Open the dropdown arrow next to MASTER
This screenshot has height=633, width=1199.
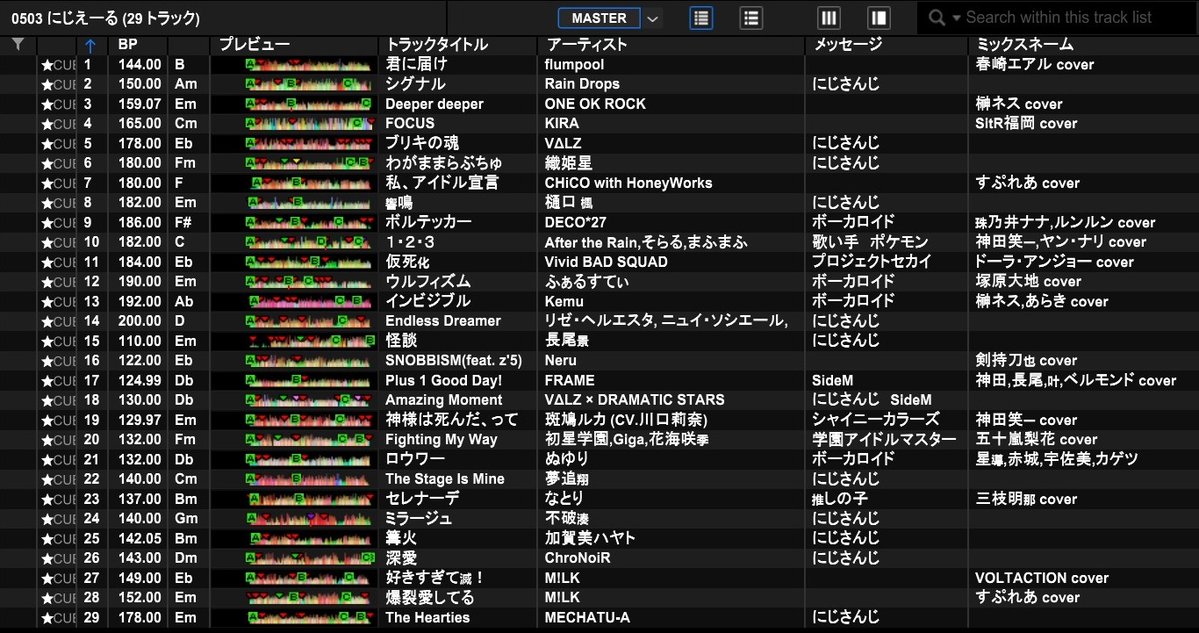click(652, 18)
